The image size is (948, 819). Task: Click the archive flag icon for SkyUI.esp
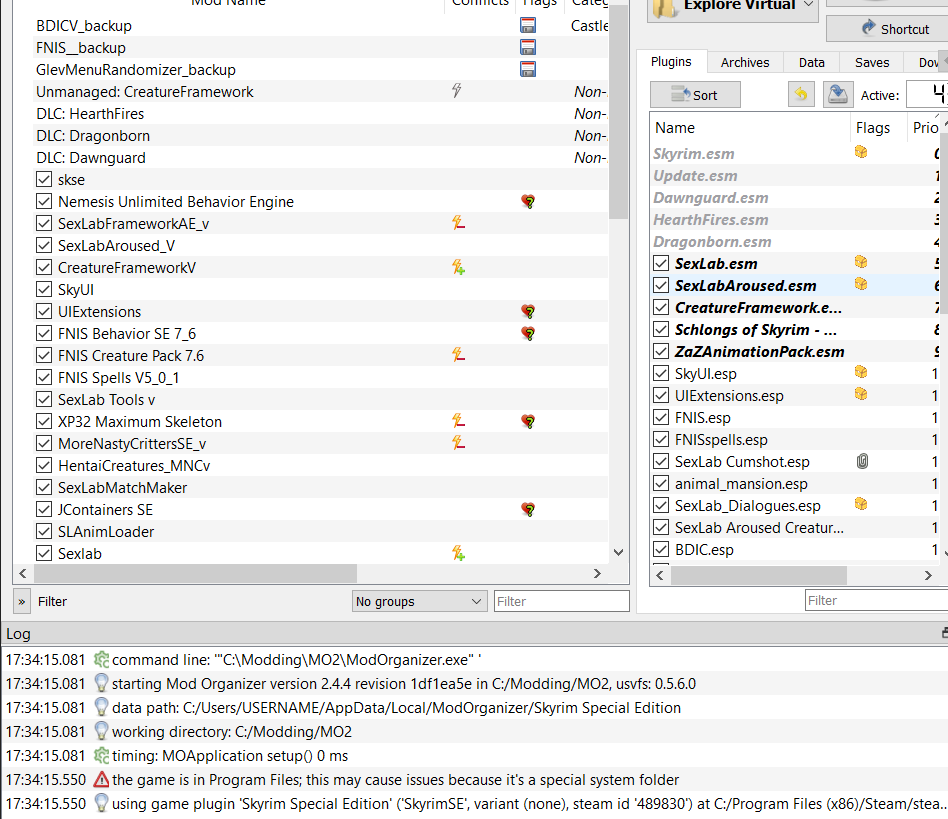click(861, 372)
